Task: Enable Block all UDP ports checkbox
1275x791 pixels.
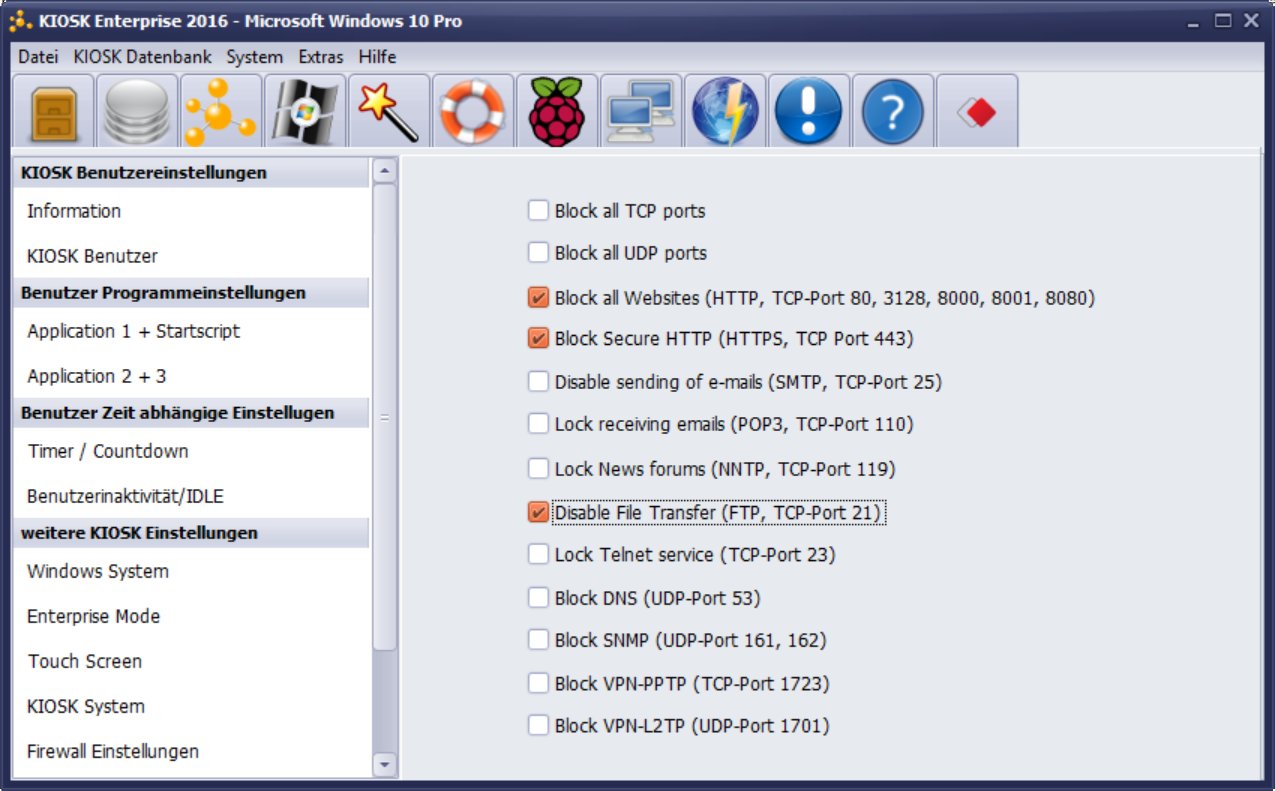Action: (538, 252)
